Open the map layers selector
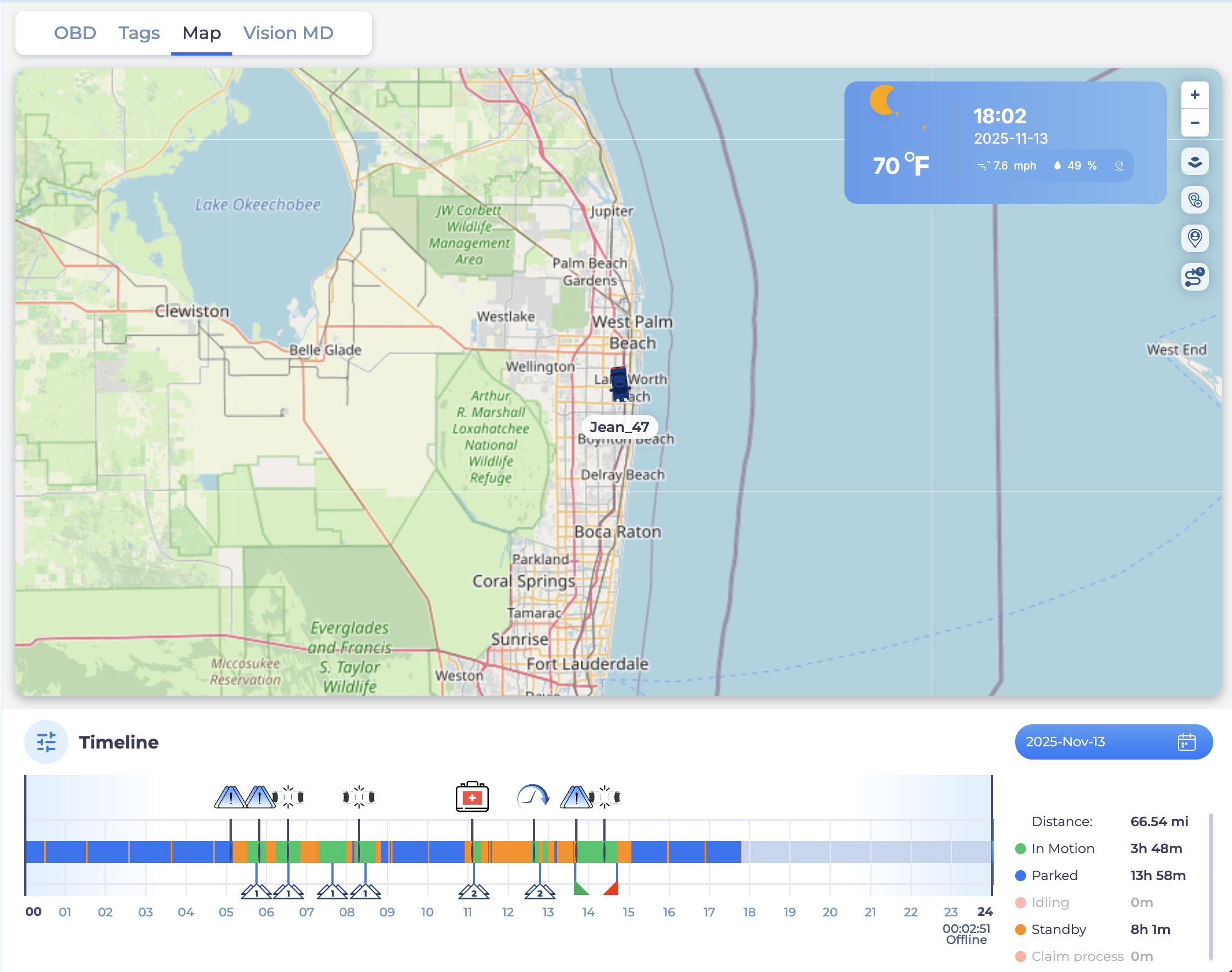1232x972 pixels. pos(1195,162)
